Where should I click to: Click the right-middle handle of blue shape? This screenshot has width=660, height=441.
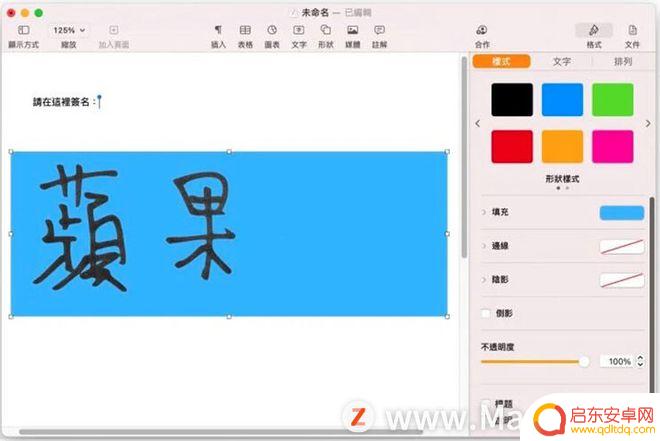(x=447, y=234)
